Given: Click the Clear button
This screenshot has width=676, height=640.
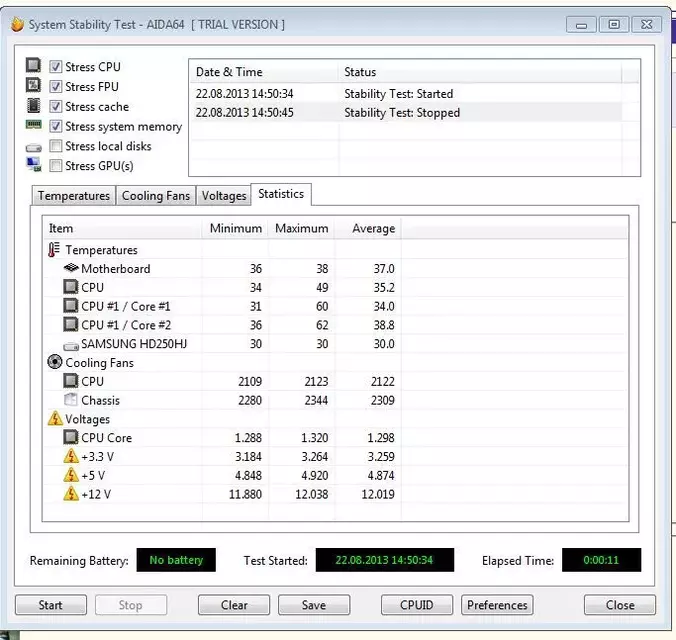Looking at the screenshot, I should coord(234,605).
